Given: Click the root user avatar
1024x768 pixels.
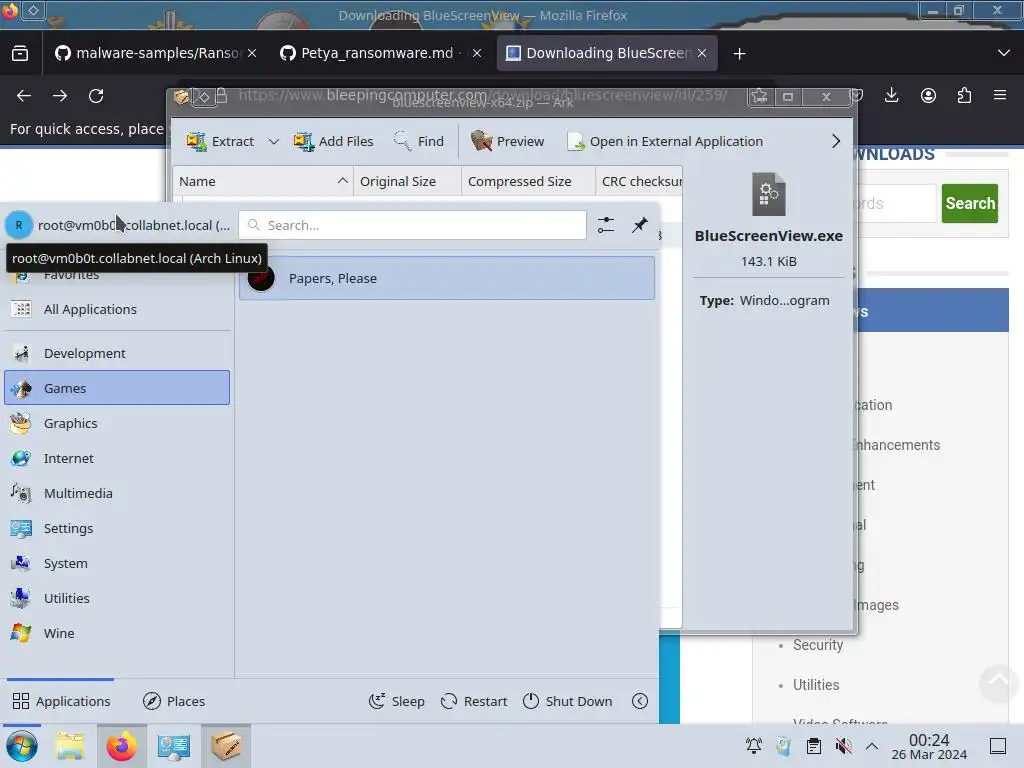Looking at the screenshot, I should (x=18, y=225).
